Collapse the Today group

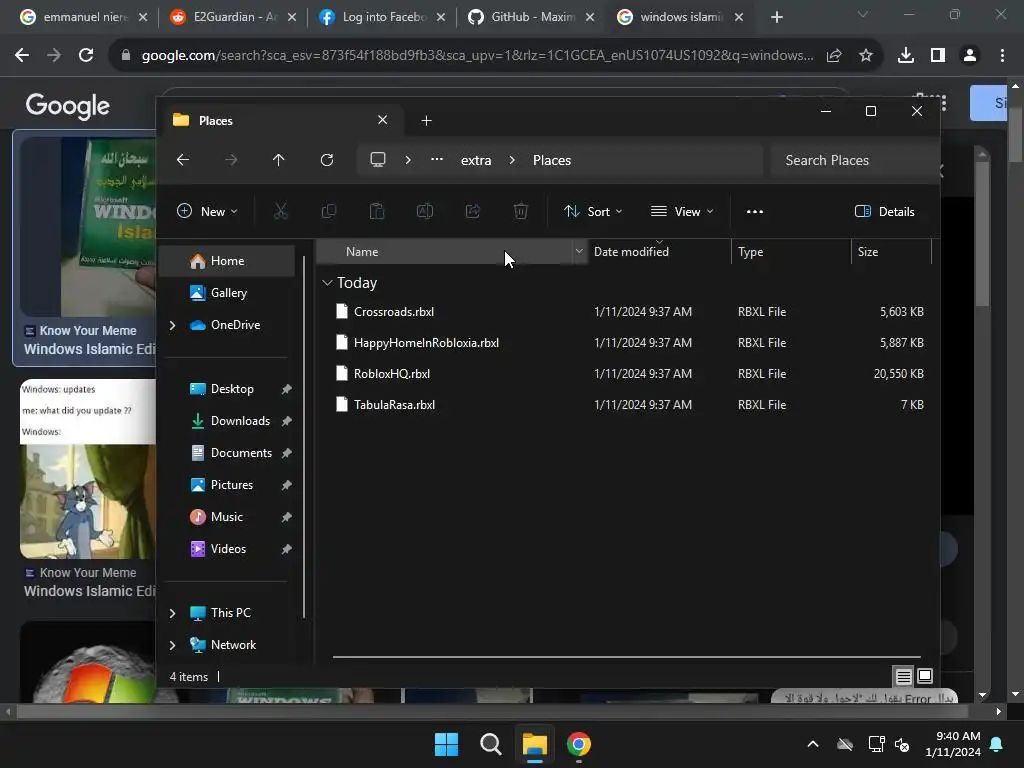tap(327, 283)
